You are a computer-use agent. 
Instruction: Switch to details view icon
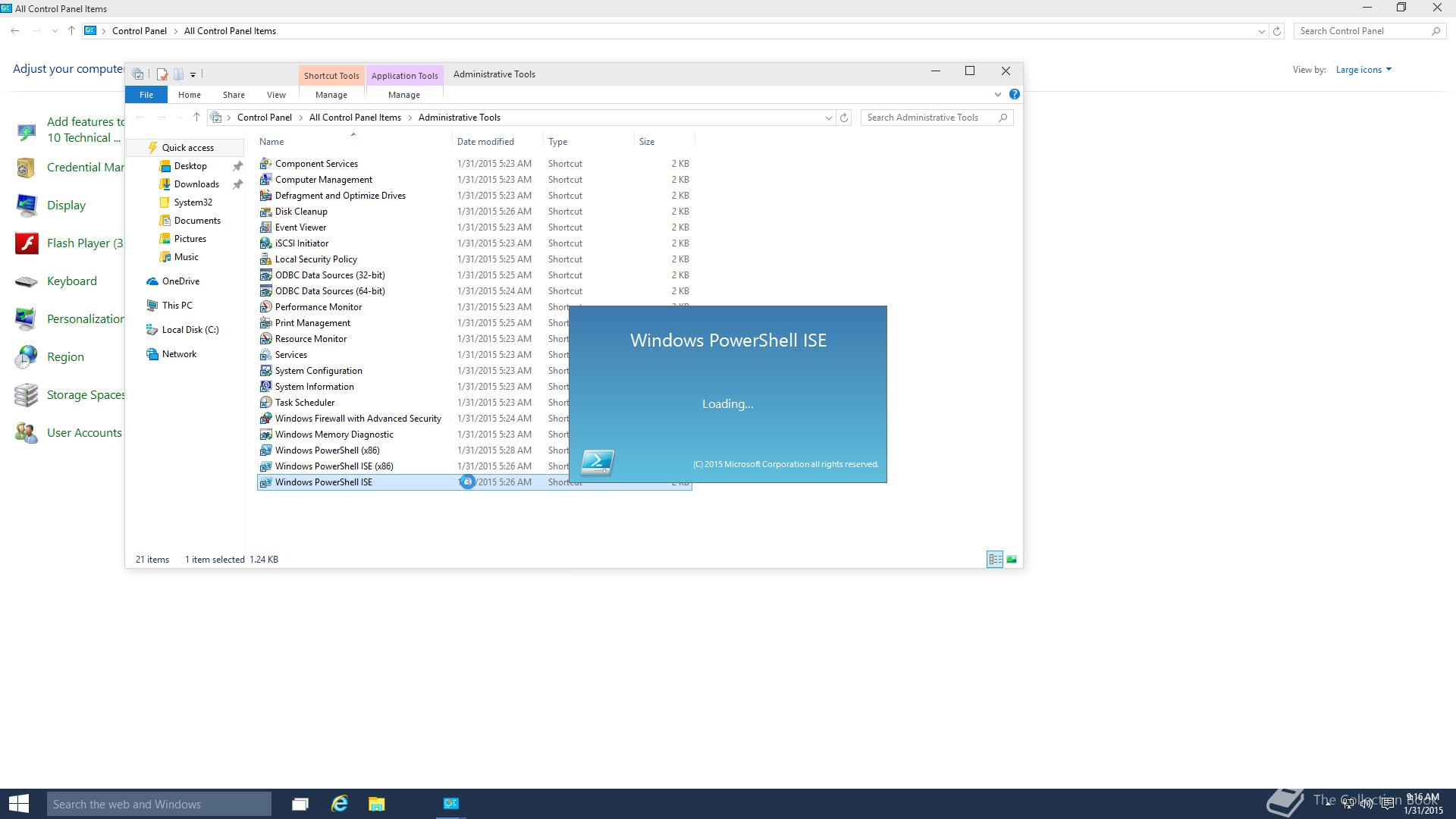[995, 560]
